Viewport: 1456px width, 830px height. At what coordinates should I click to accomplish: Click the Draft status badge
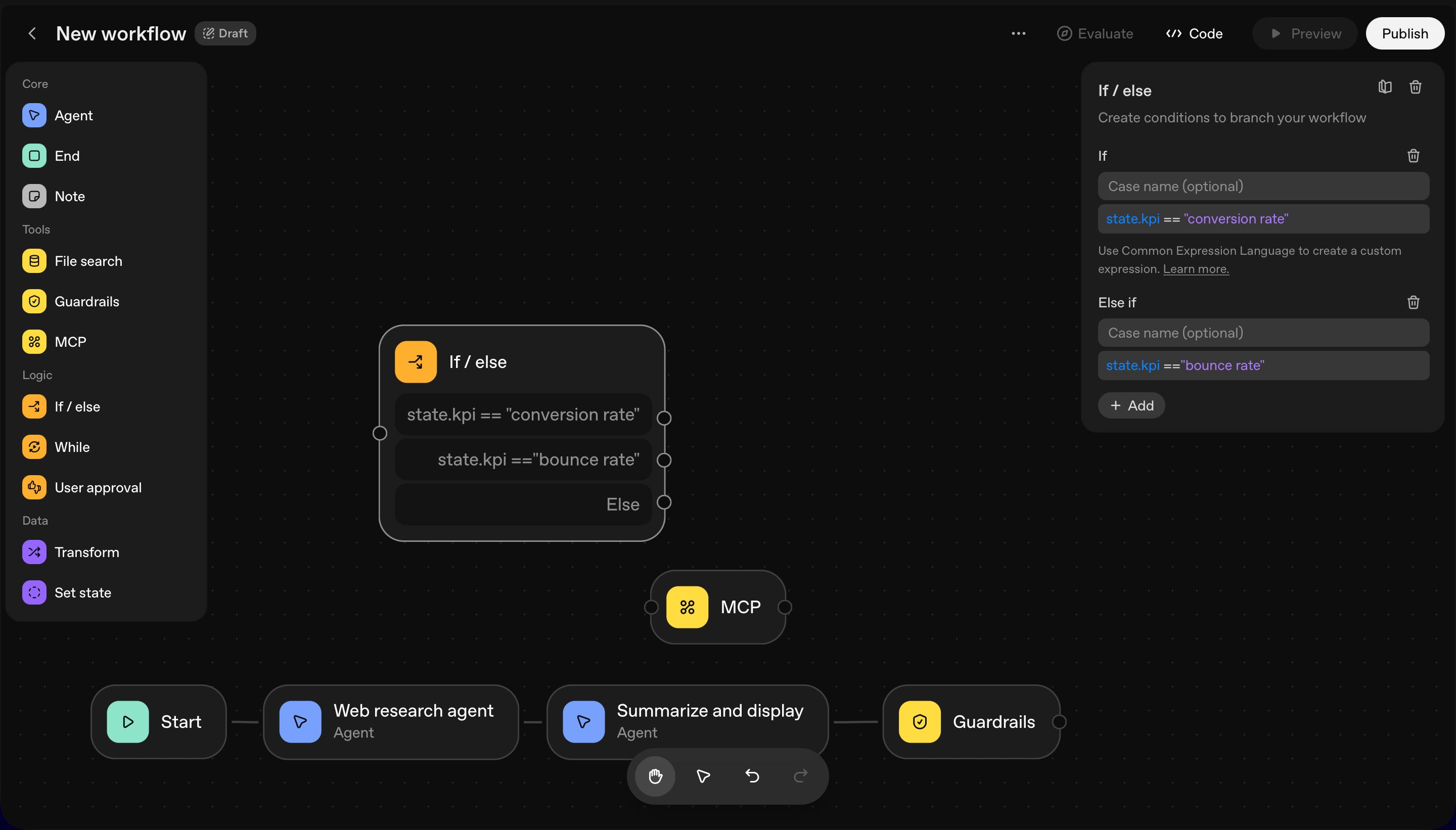point(225,34)
